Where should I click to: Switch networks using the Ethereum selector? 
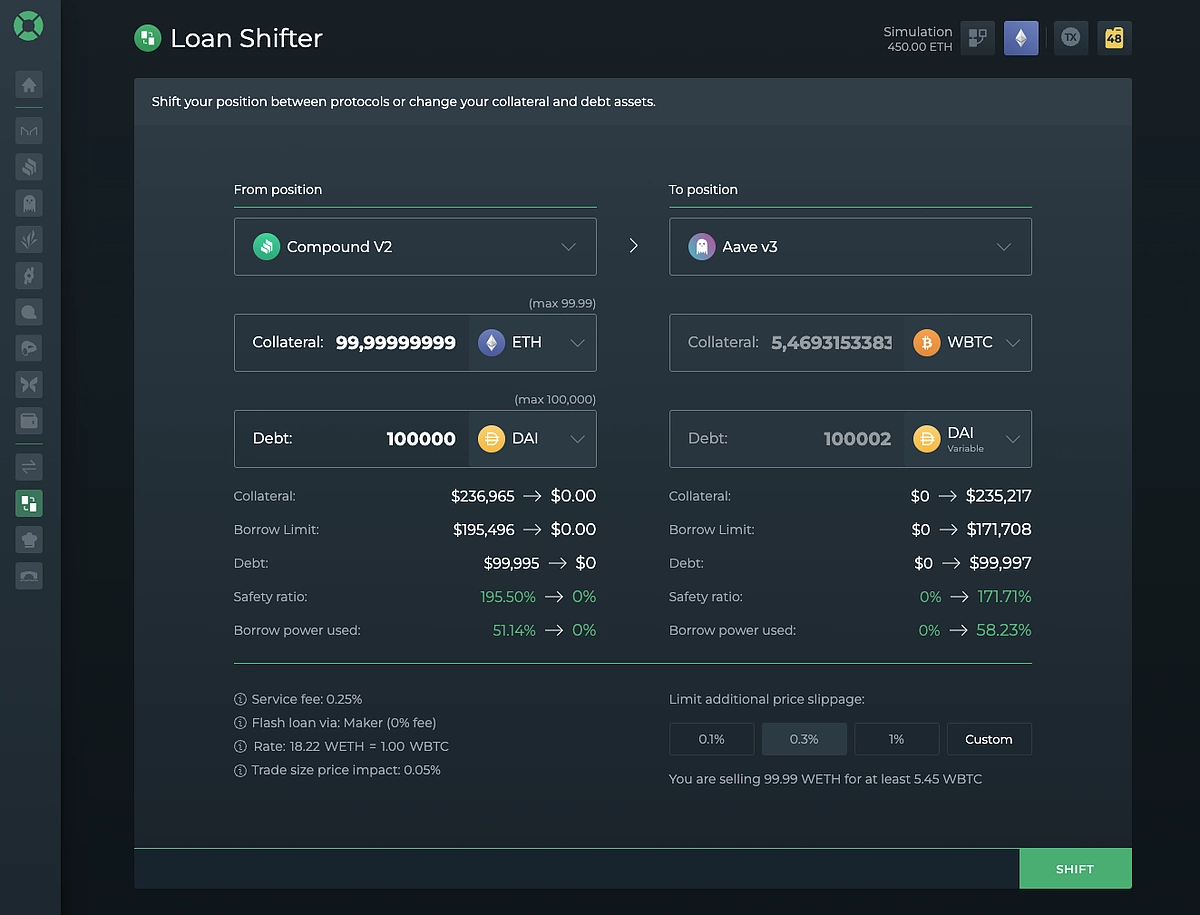pos(1021,37)
